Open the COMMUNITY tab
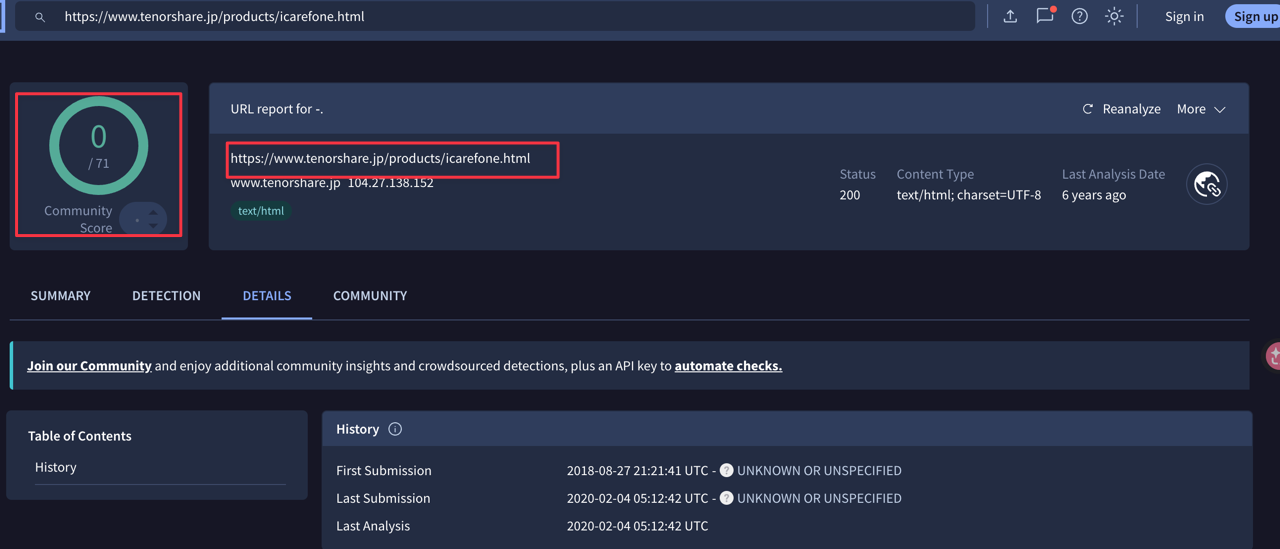 tap(370, 296)
